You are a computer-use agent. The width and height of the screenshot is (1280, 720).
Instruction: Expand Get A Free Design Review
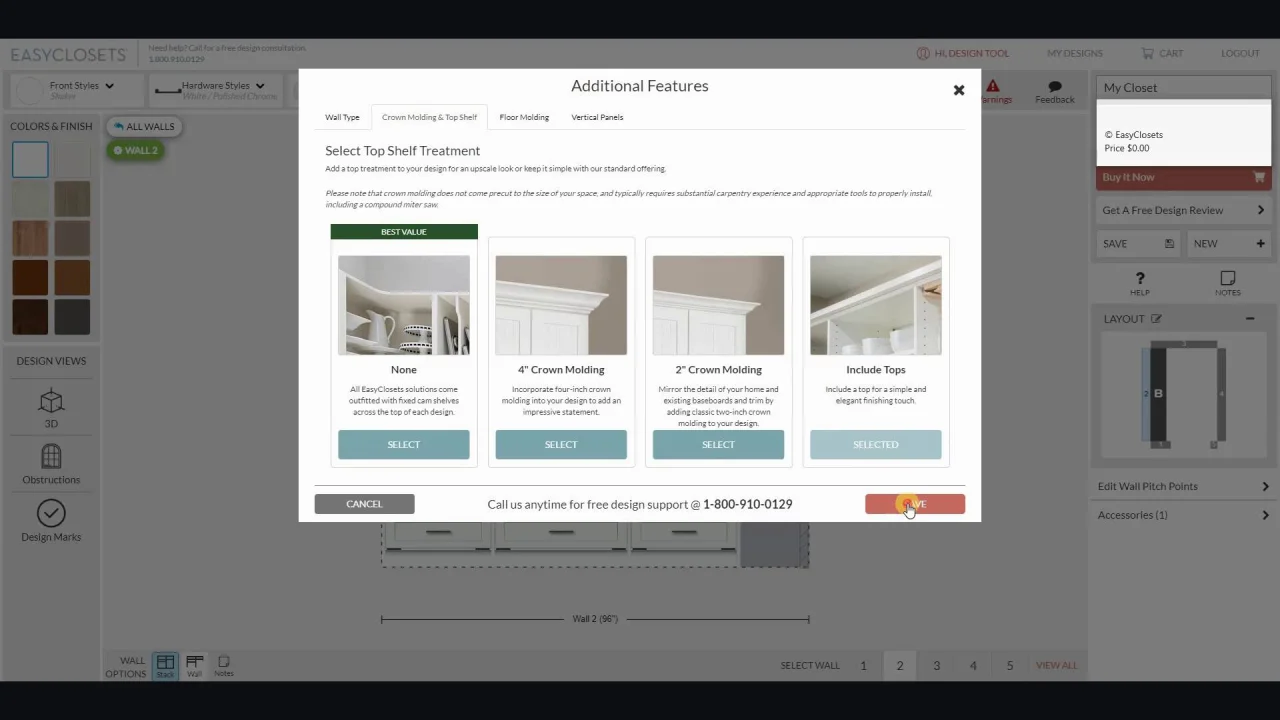pos(1183,211)
